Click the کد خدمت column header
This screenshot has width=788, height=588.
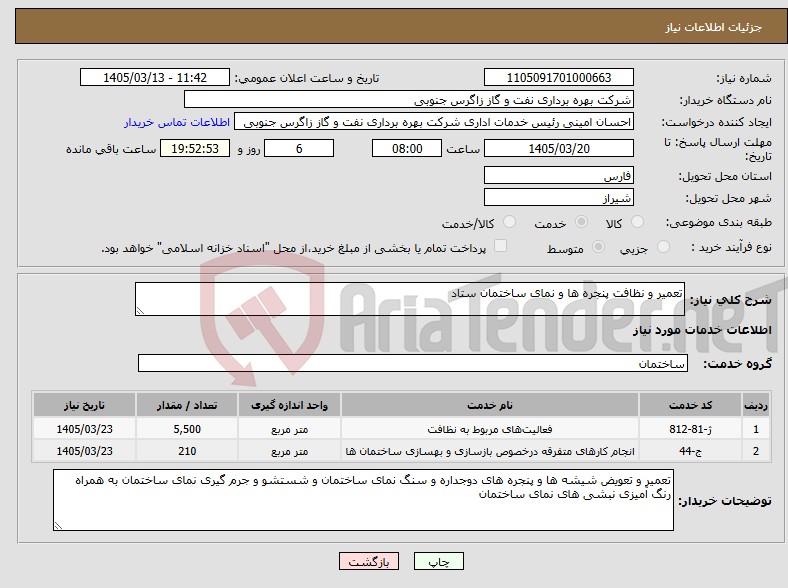pos(691,405)
